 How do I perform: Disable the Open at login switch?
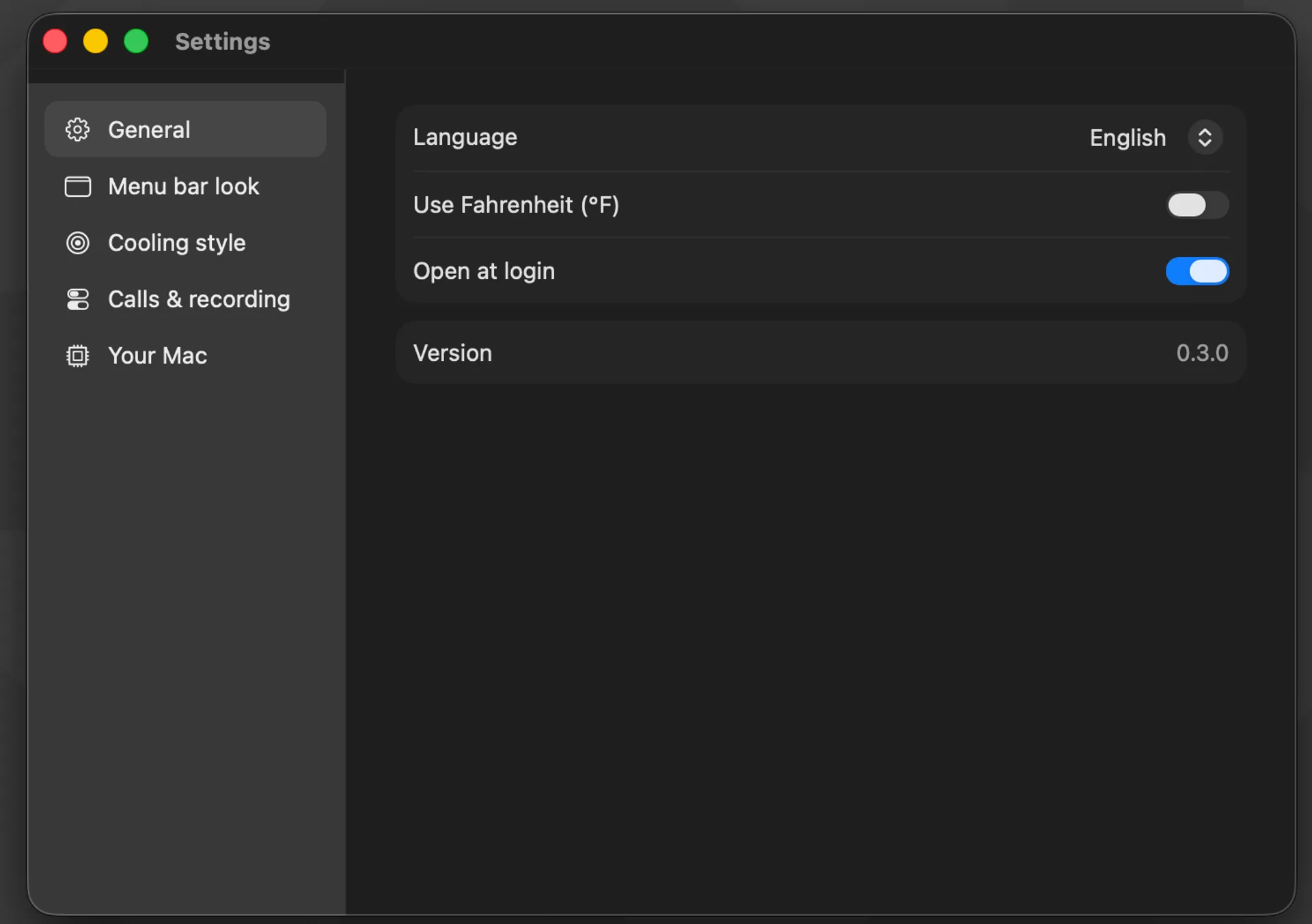(x=1197, y=271)
